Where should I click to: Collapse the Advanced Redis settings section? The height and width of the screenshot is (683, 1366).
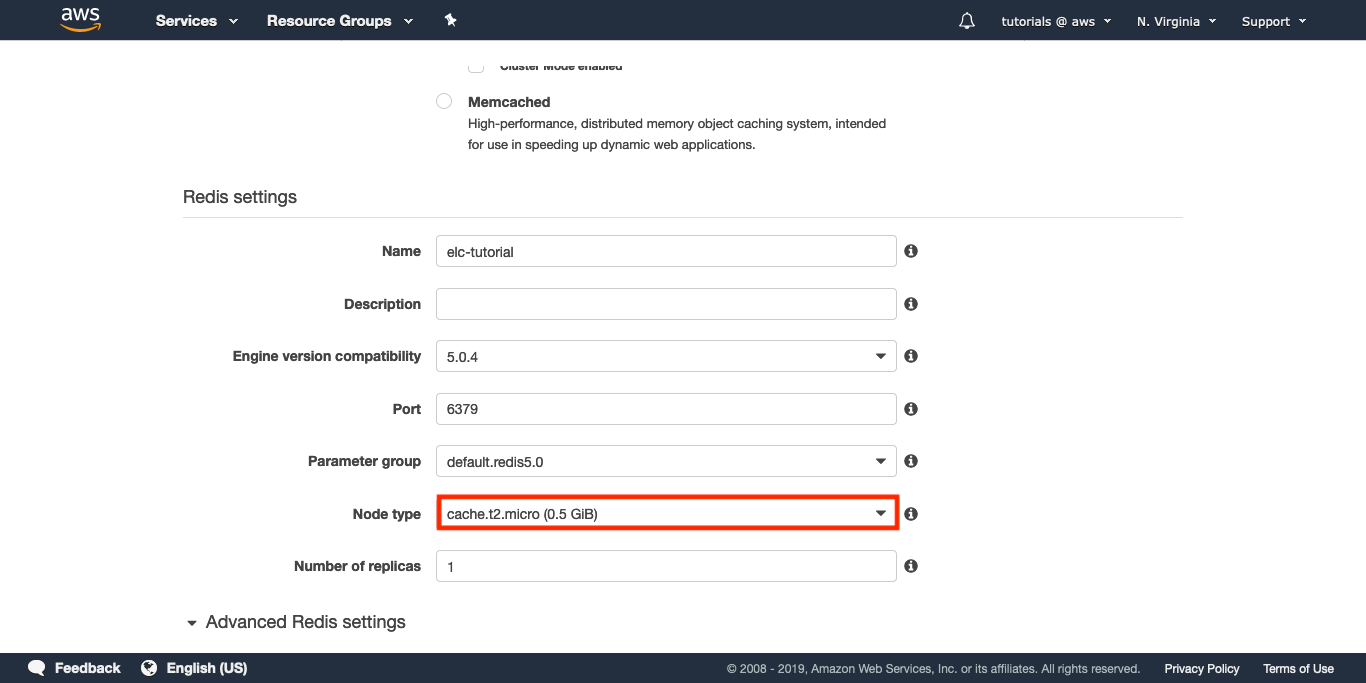pyautogui.click(x=295, y=622)
